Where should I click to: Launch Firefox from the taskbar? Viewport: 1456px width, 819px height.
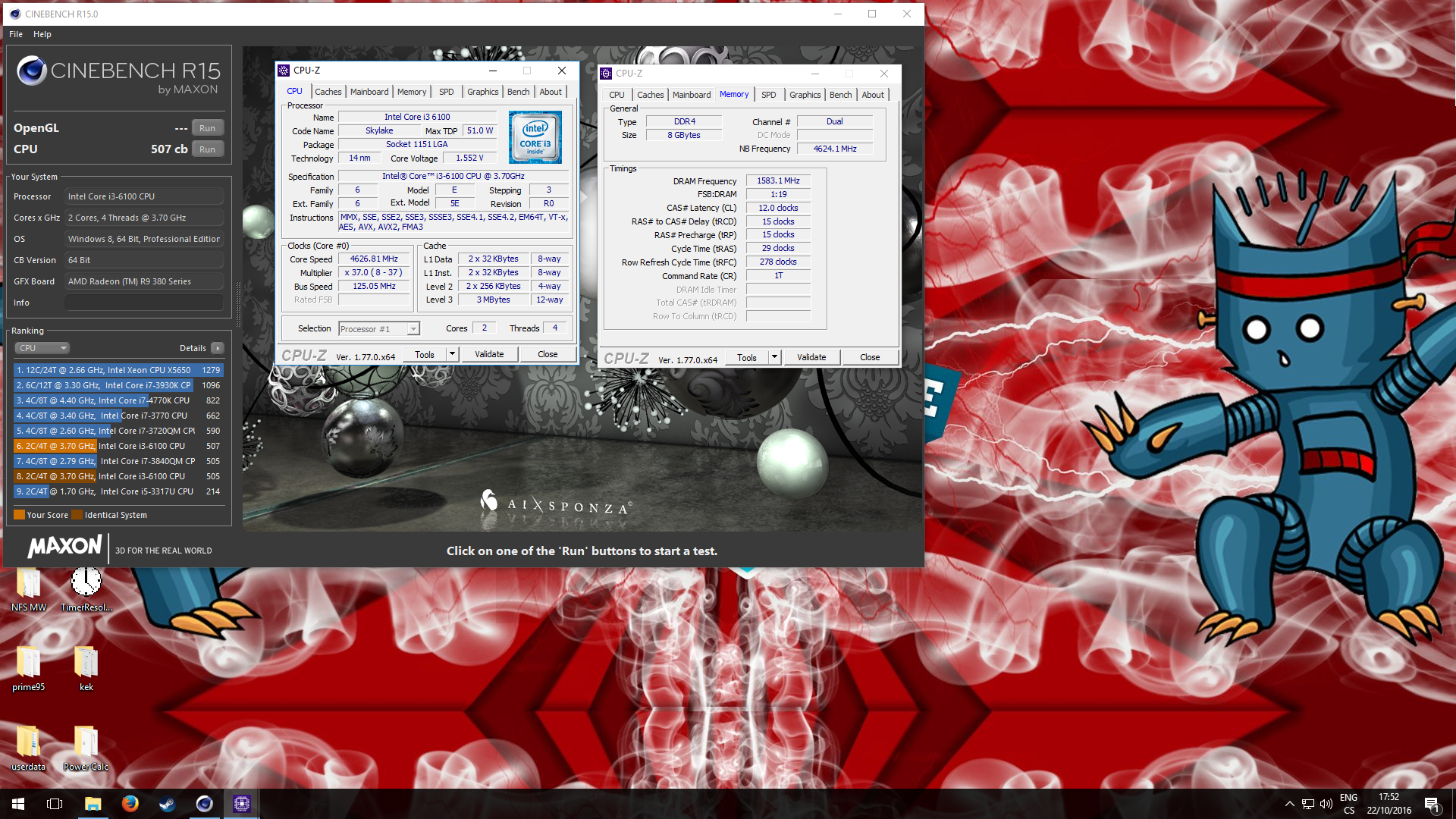pos(130,804)
